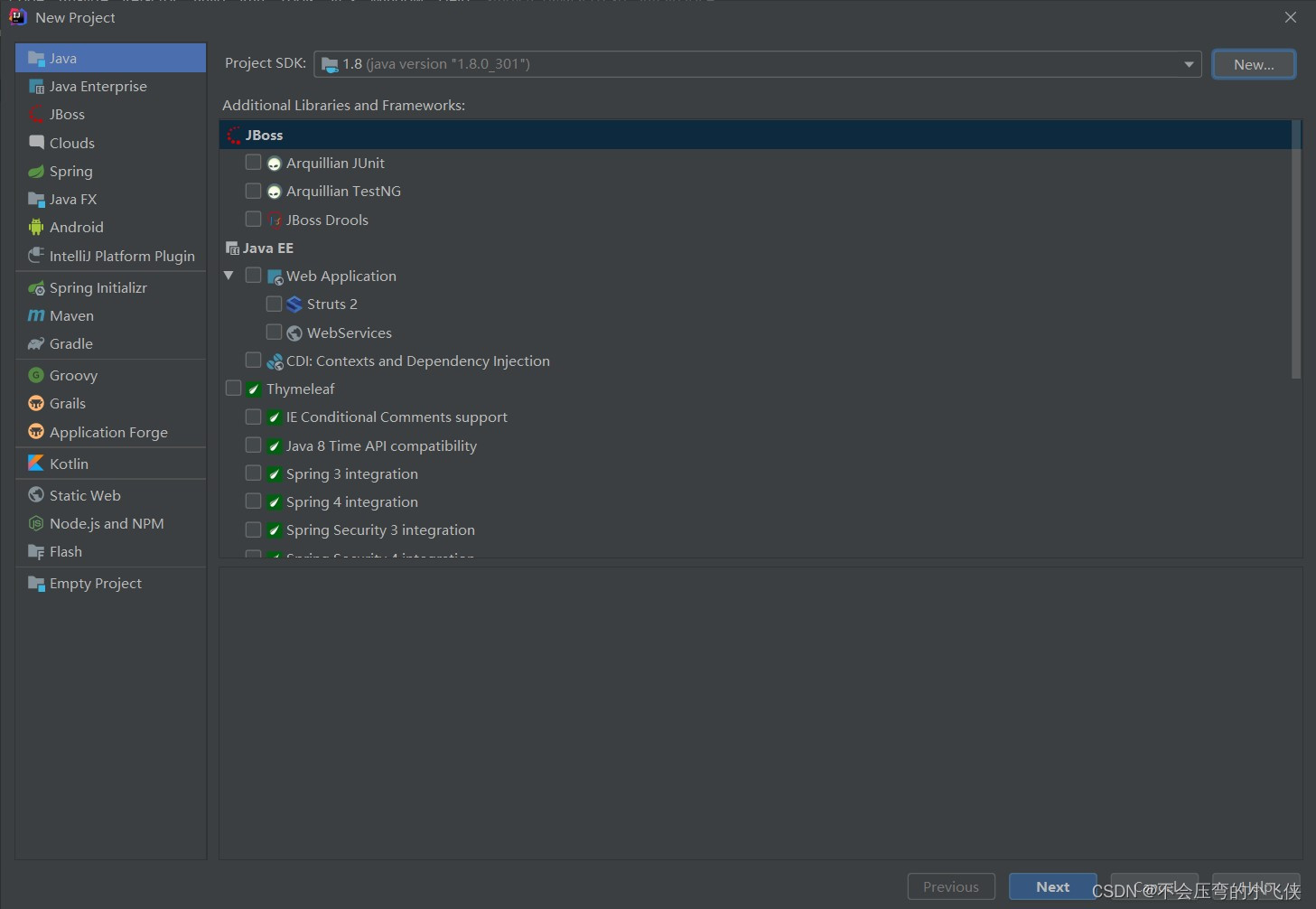Click the Struts 2 icon
Image resolution: width=1316 pixels, height=909 pixels.
coord(294,305)
